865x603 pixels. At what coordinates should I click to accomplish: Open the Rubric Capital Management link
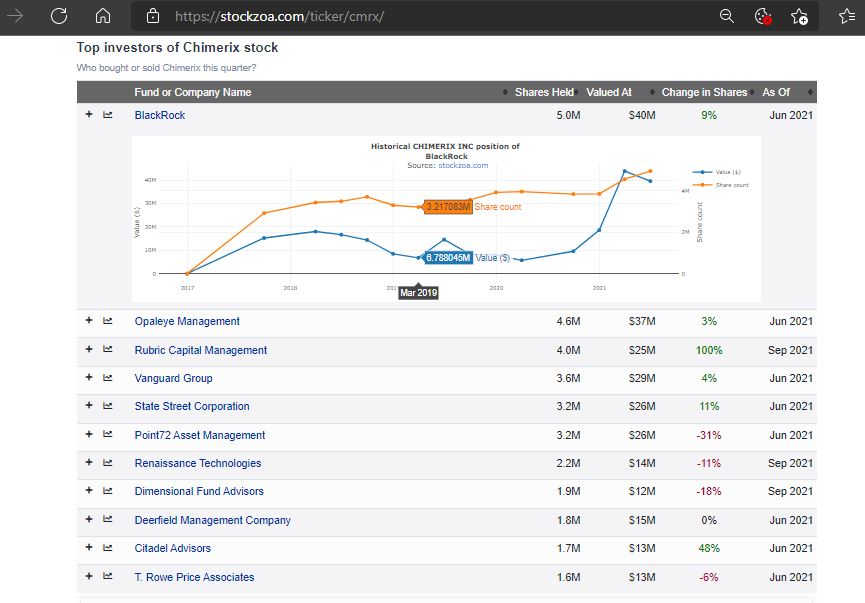(x=201, y=350)
